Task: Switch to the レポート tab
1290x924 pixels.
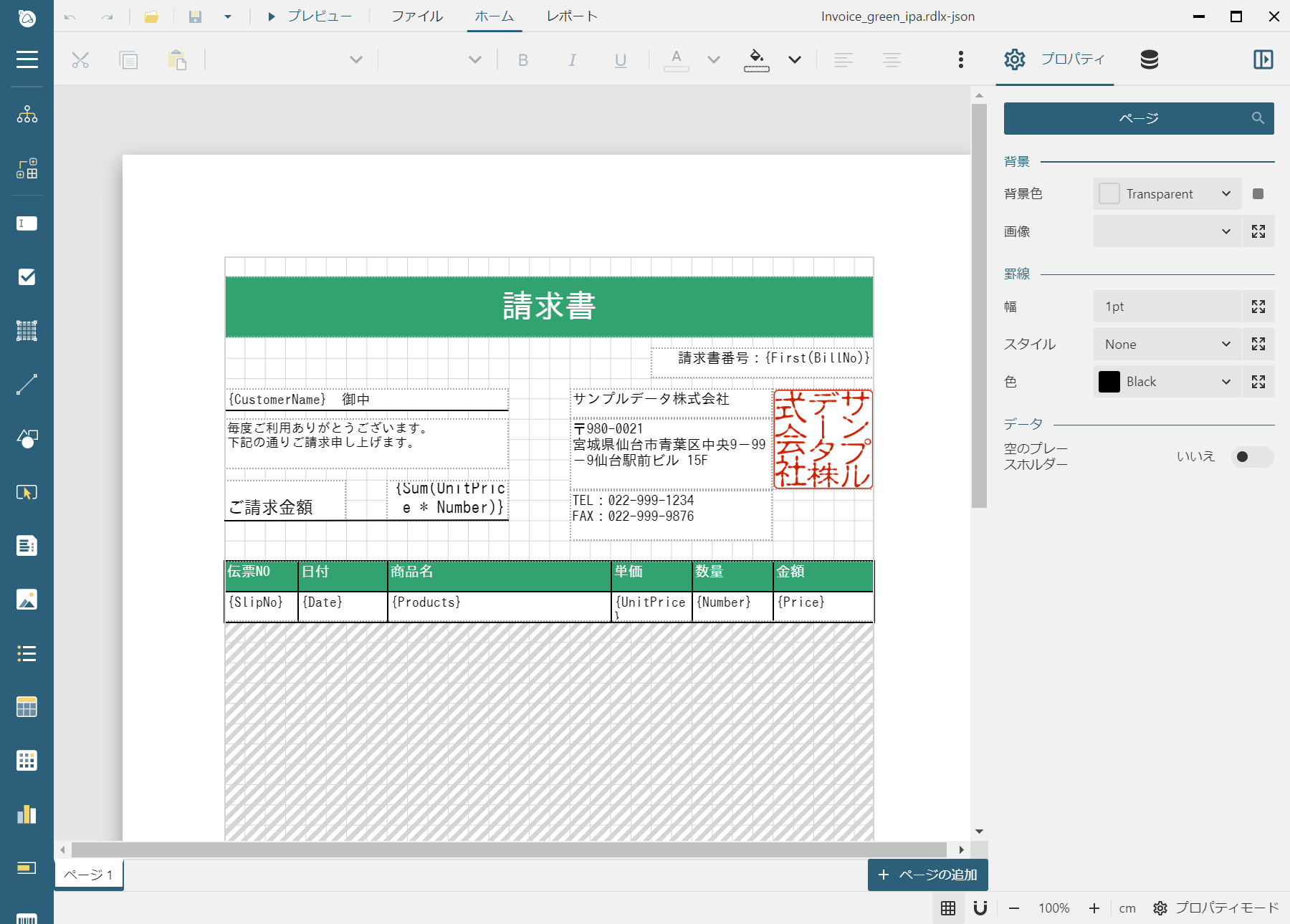Action: click(x=572, y=16)
